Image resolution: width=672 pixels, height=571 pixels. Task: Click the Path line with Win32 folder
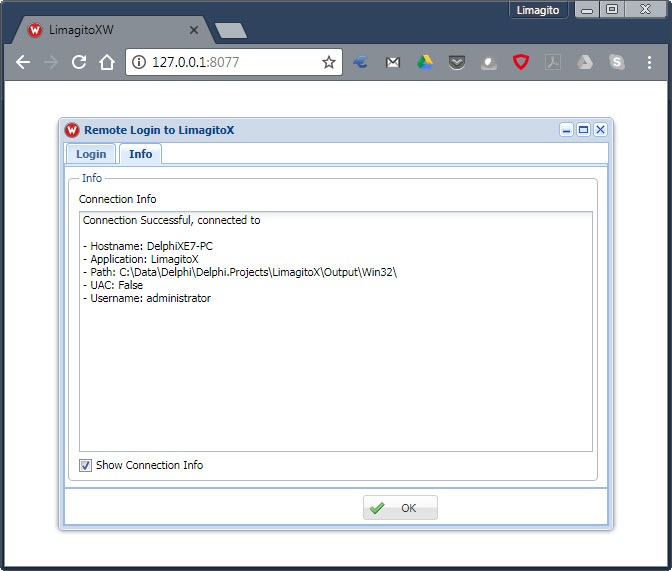pos(240,272)
